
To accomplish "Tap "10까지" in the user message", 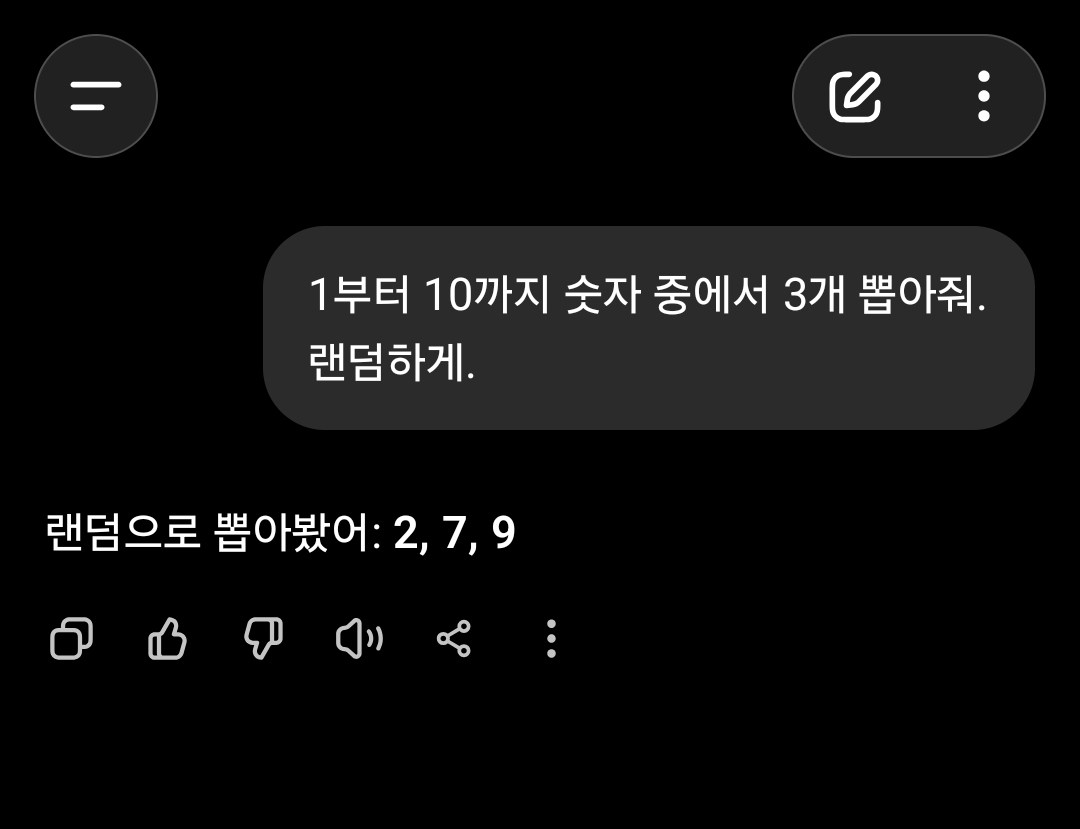I will pos(486,294).
